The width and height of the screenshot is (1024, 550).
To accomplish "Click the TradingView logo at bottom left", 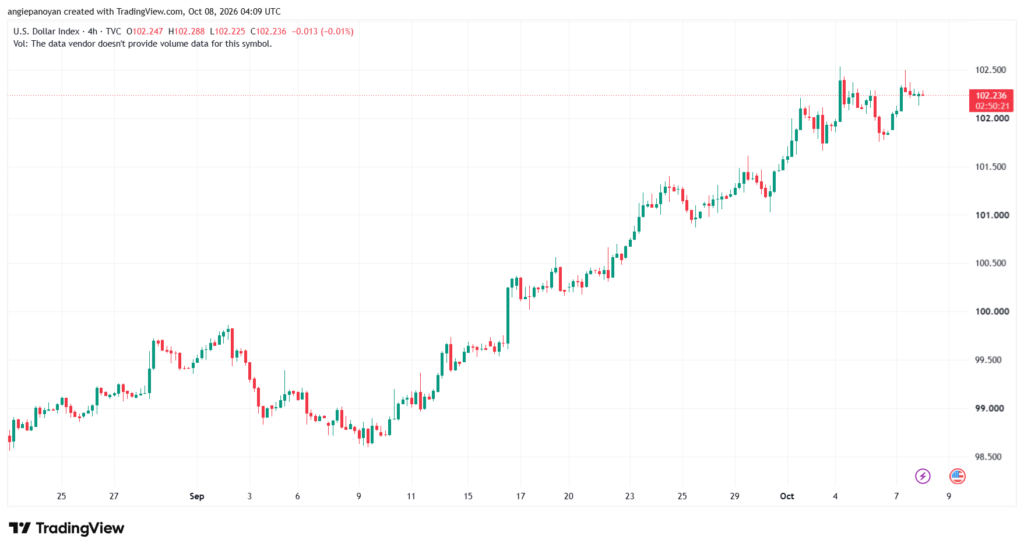I will (66, 528).
